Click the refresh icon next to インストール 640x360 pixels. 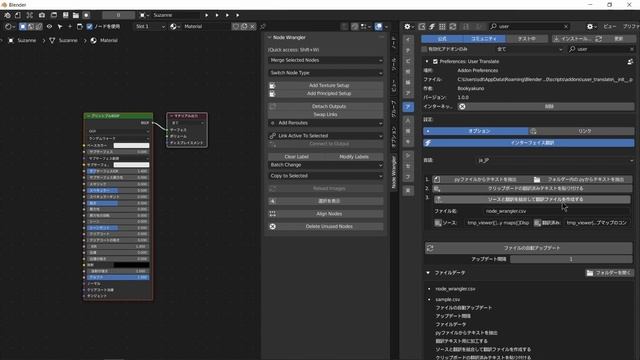pos(599,39)
